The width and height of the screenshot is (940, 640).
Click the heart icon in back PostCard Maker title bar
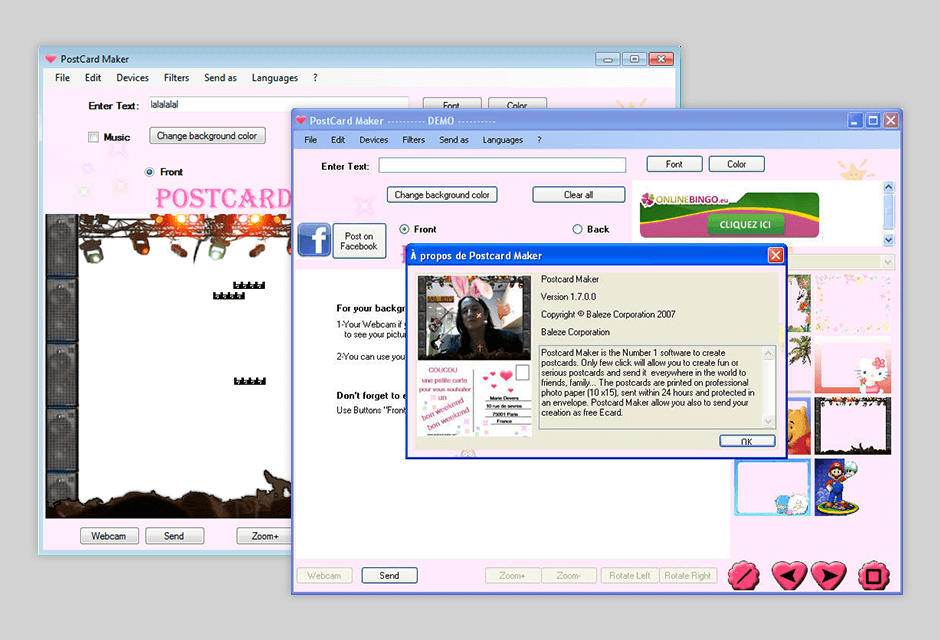click(51, 59)
